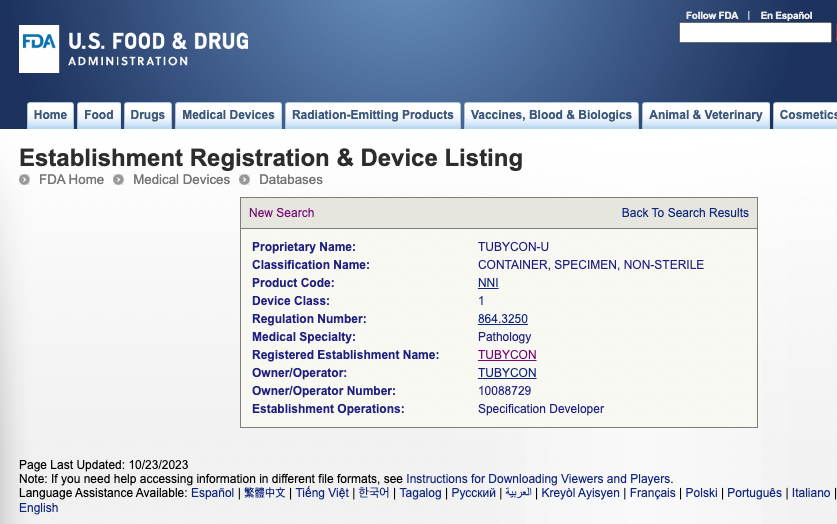Click Device Class value 1
837x524 pixels.
tap(481, 301)
